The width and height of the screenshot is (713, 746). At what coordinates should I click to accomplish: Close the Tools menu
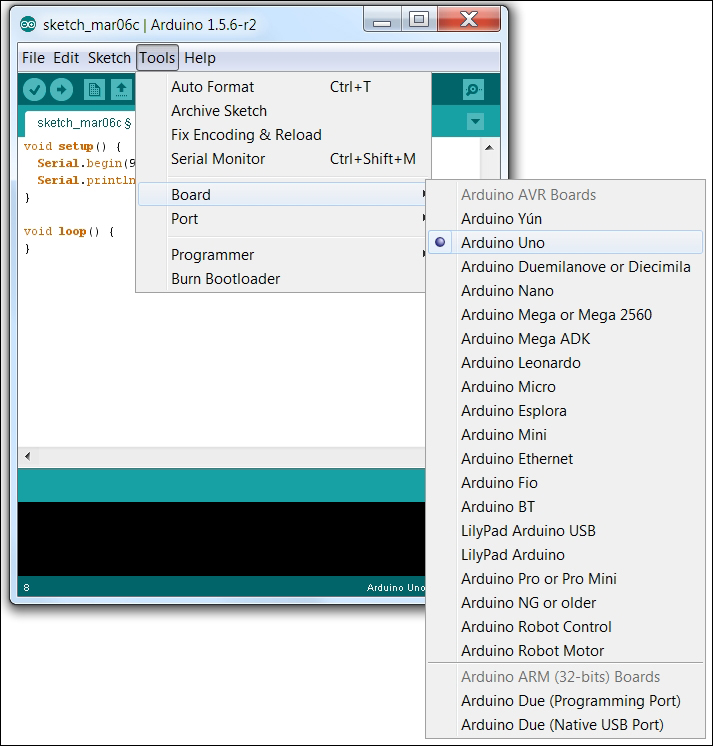[x=157, y=58]
